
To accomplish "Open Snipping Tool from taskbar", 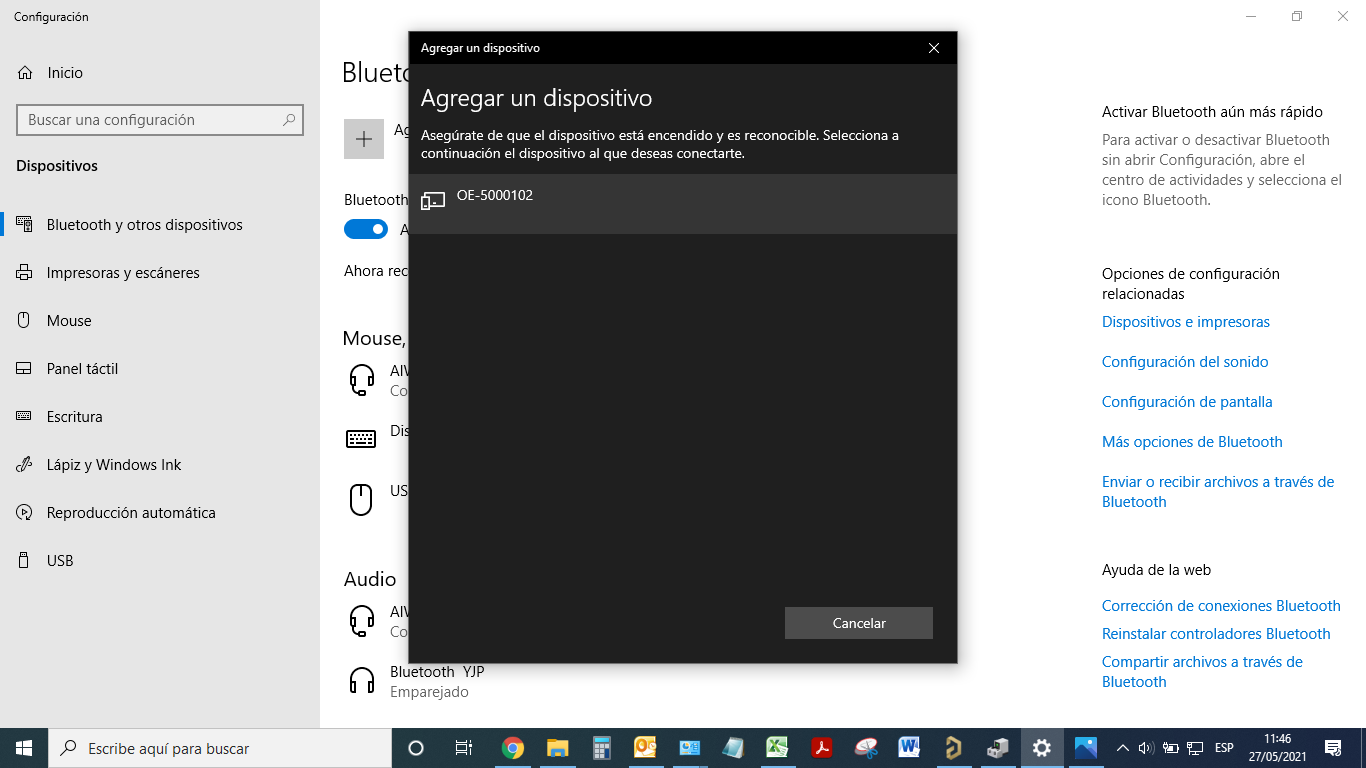I will tap(866, 748).
